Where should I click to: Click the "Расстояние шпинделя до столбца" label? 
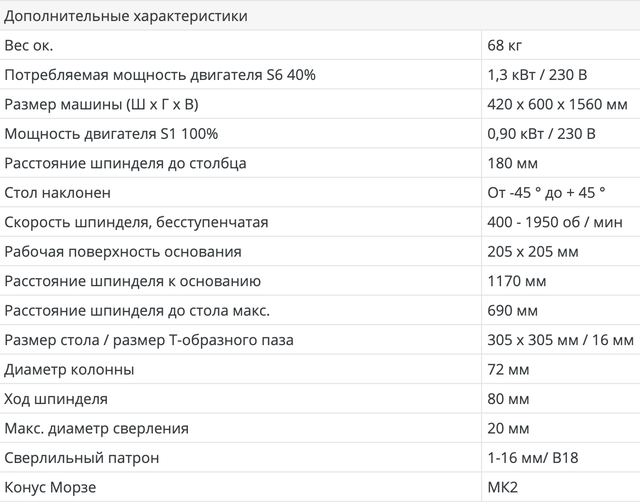(125, 163)
